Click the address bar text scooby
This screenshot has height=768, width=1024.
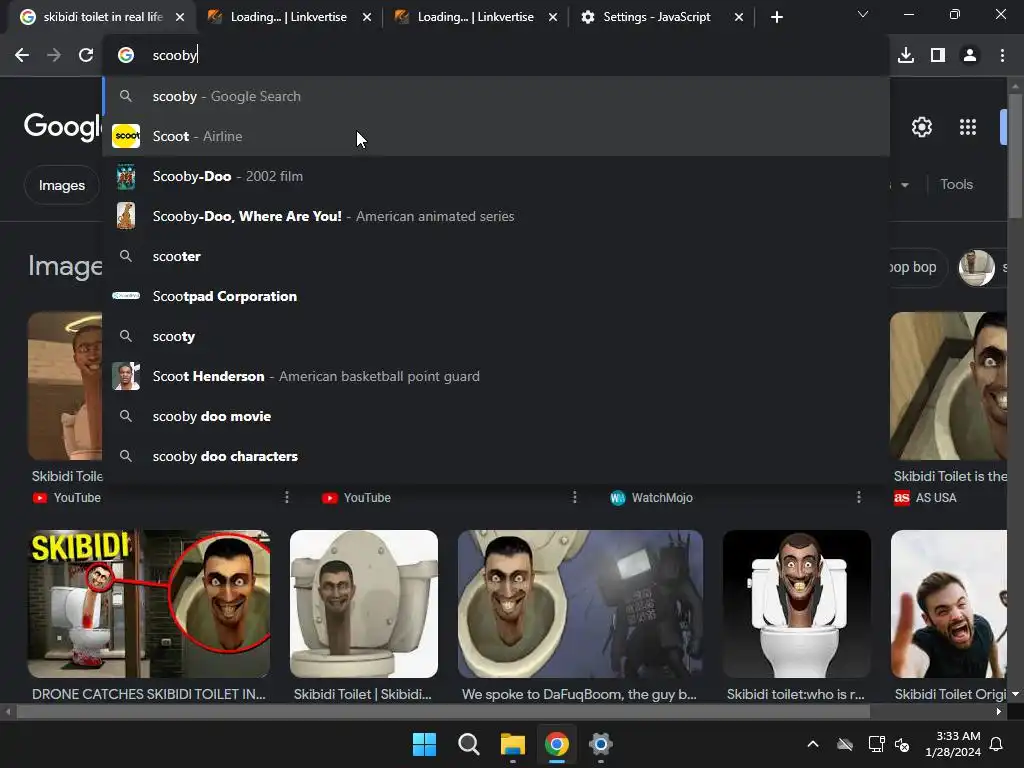coord(174,56)
